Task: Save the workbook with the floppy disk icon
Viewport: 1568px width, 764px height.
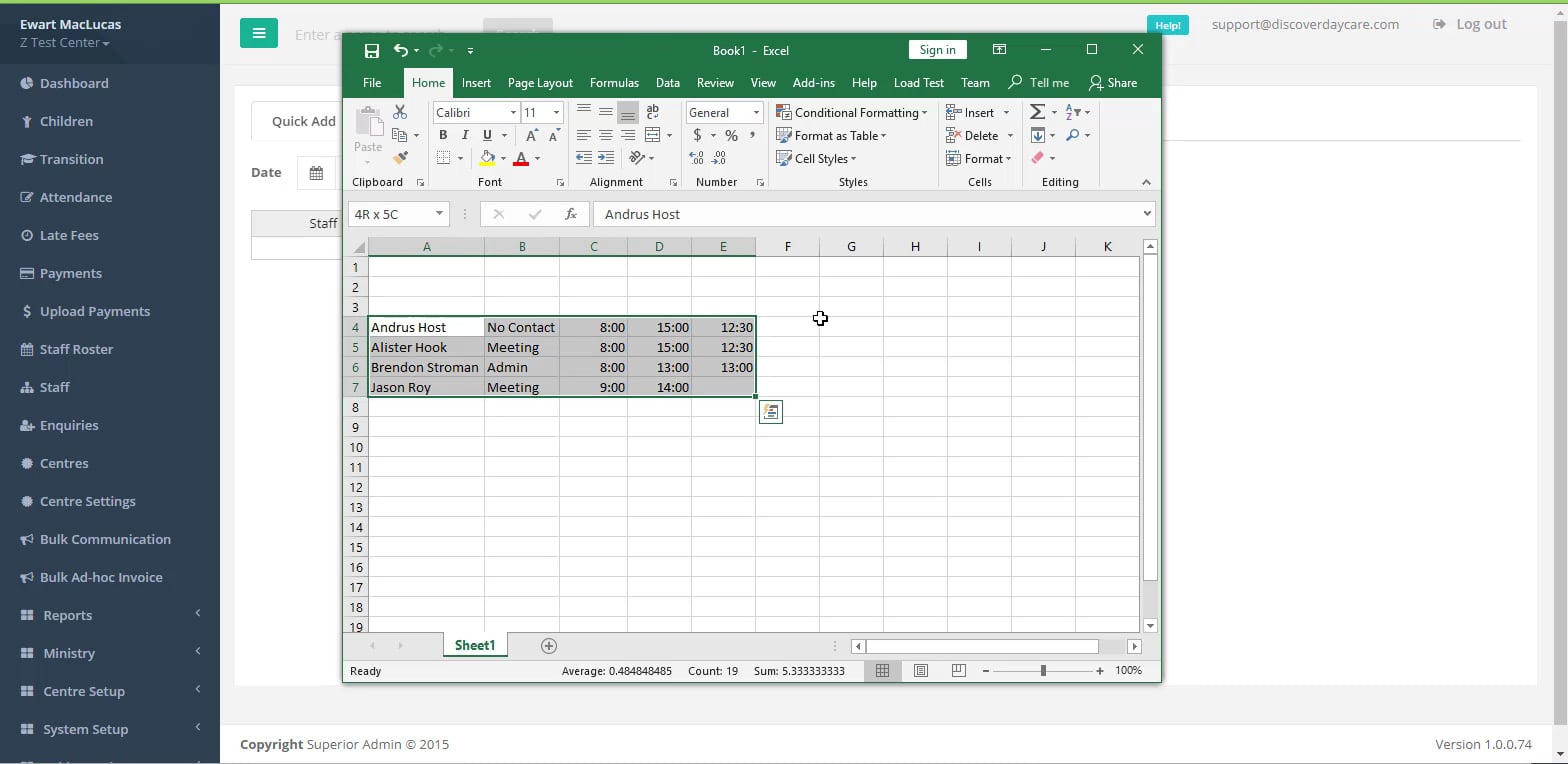Action: [x=372, y=51]
